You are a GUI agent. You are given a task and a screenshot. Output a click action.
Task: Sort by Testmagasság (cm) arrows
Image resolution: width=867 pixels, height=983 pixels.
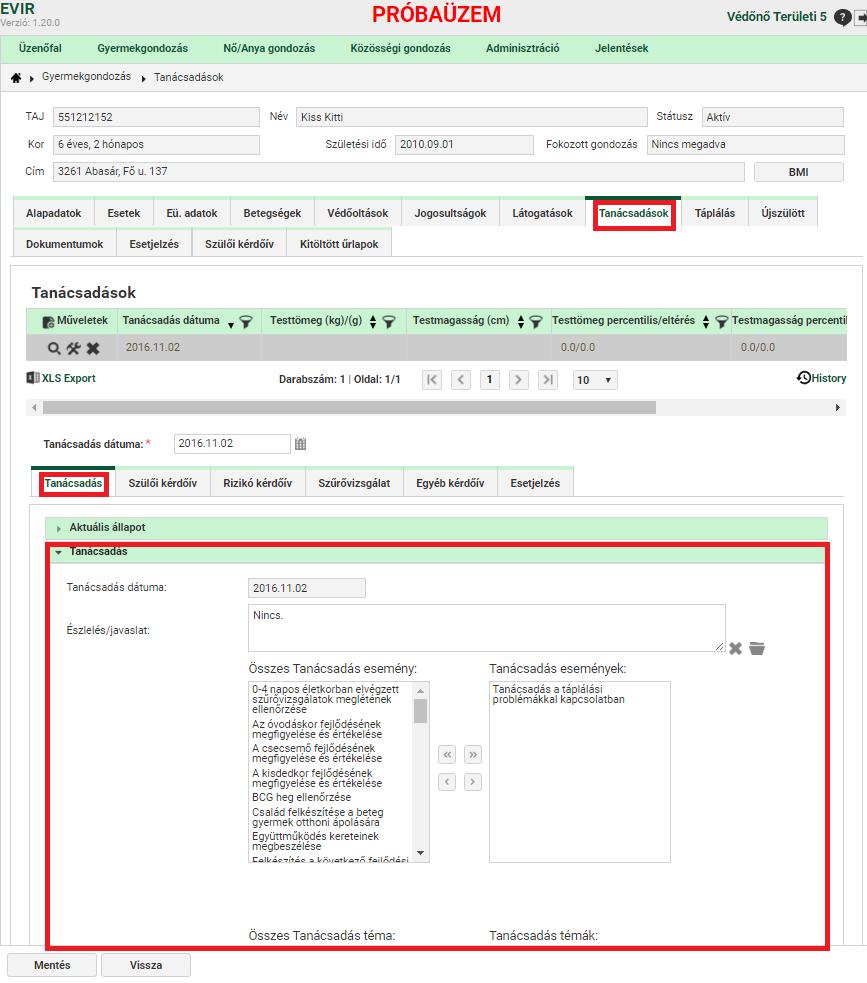pos(520,322)
